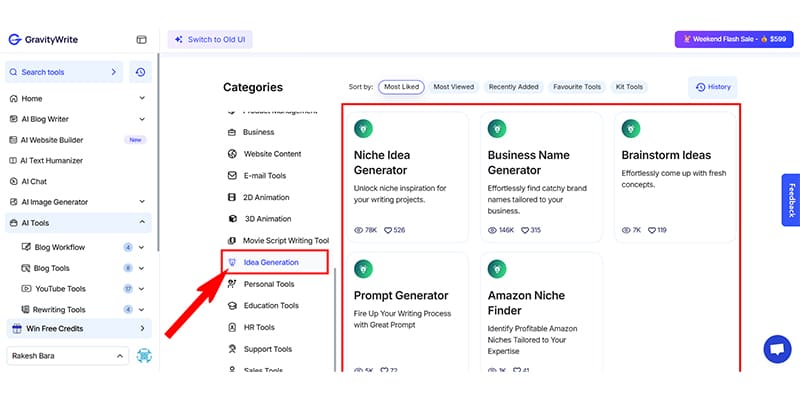Viewport: 800px width, 400px height.
Task: Open the Business Name Generator card title
Action: pos(529,162)
